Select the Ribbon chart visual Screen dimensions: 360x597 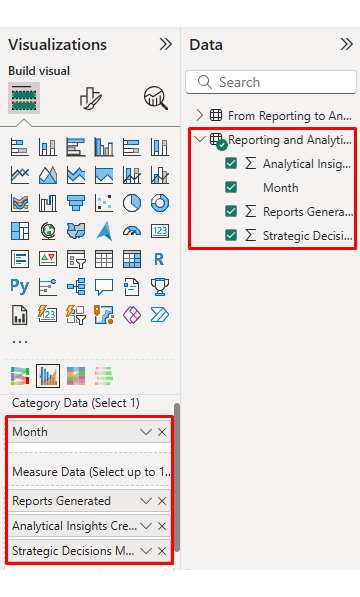pyautogui.click(x=19, y=203)
